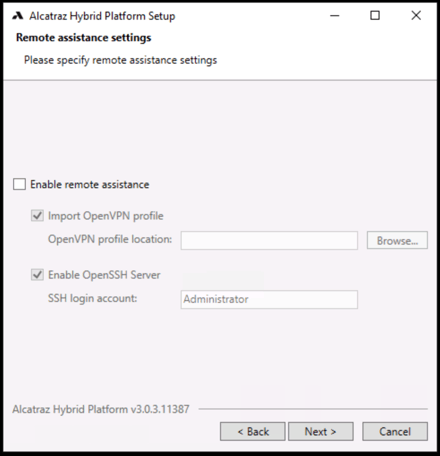Proceed with the Next > button
This screenshot has height=456, width=440.
321,432
